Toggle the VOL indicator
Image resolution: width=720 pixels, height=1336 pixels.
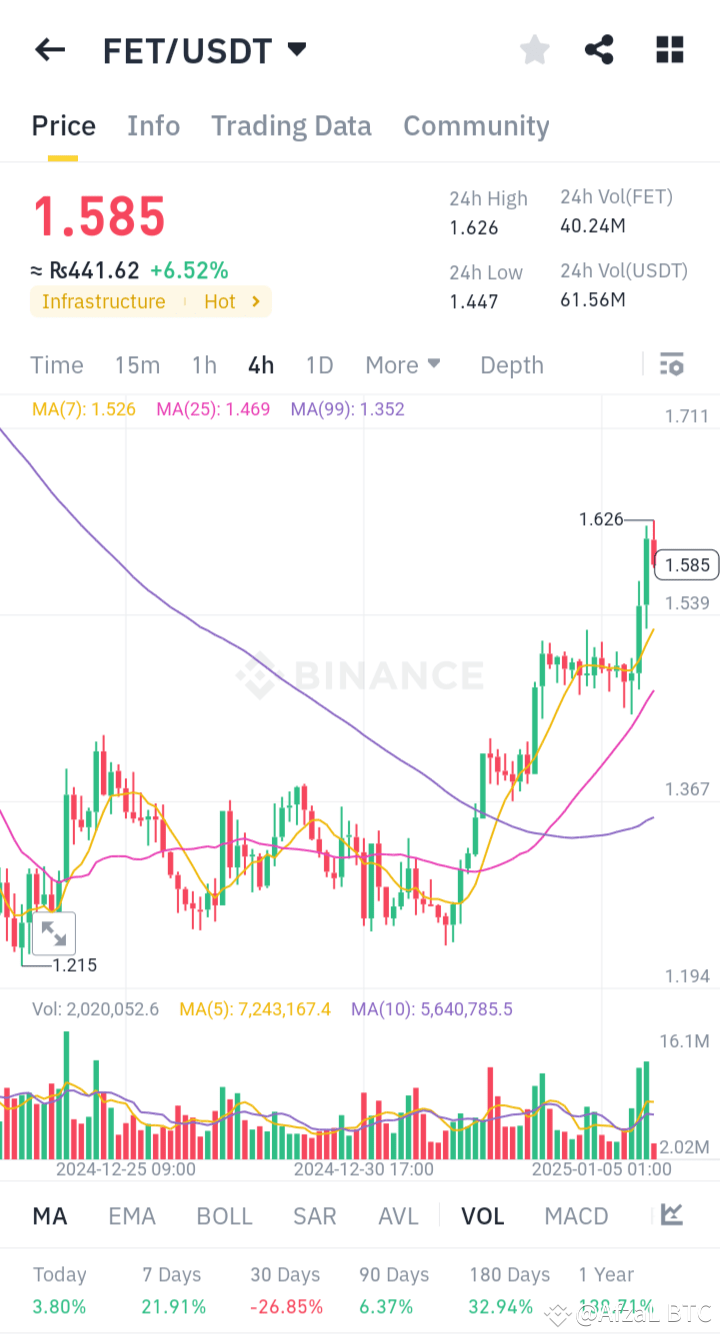(482, 1215)
